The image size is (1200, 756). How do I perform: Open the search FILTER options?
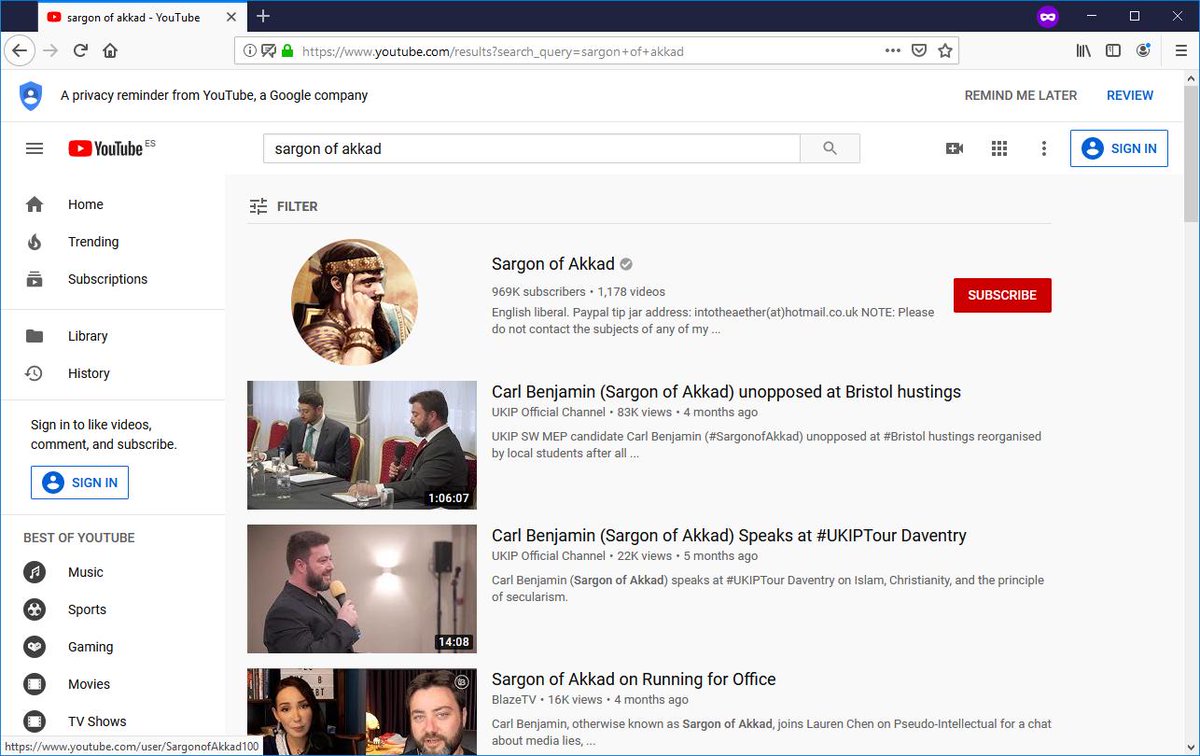pos(283,206)
